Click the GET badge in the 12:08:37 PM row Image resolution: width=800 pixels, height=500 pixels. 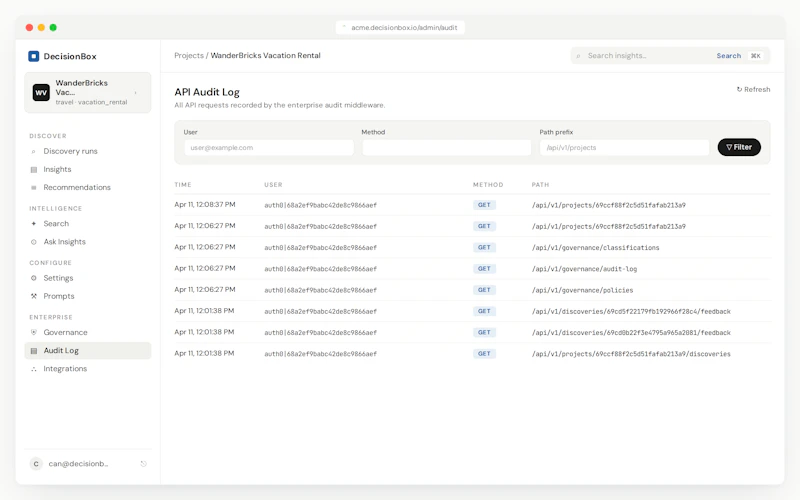pos(484,205)
